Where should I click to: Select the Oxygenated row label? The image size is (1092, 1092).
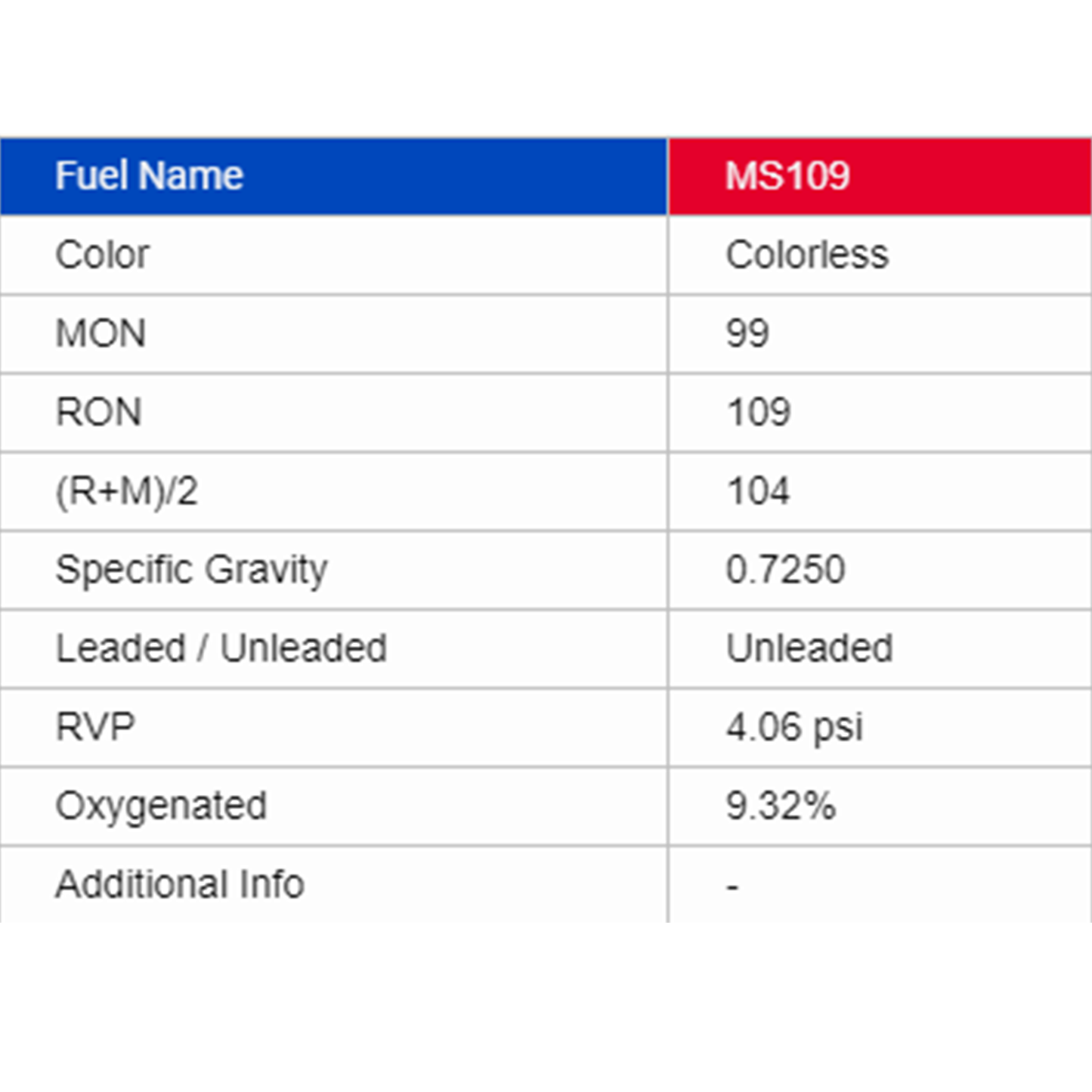coord(161,806)
